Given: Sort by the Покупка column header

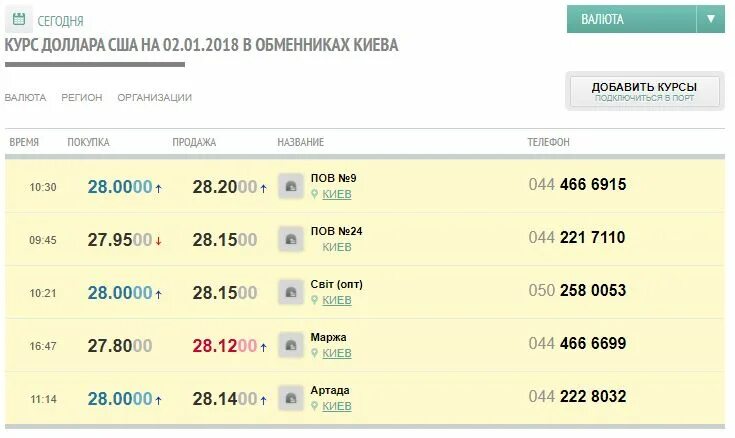Looking at the screenshot, I should tap(88, 143).
